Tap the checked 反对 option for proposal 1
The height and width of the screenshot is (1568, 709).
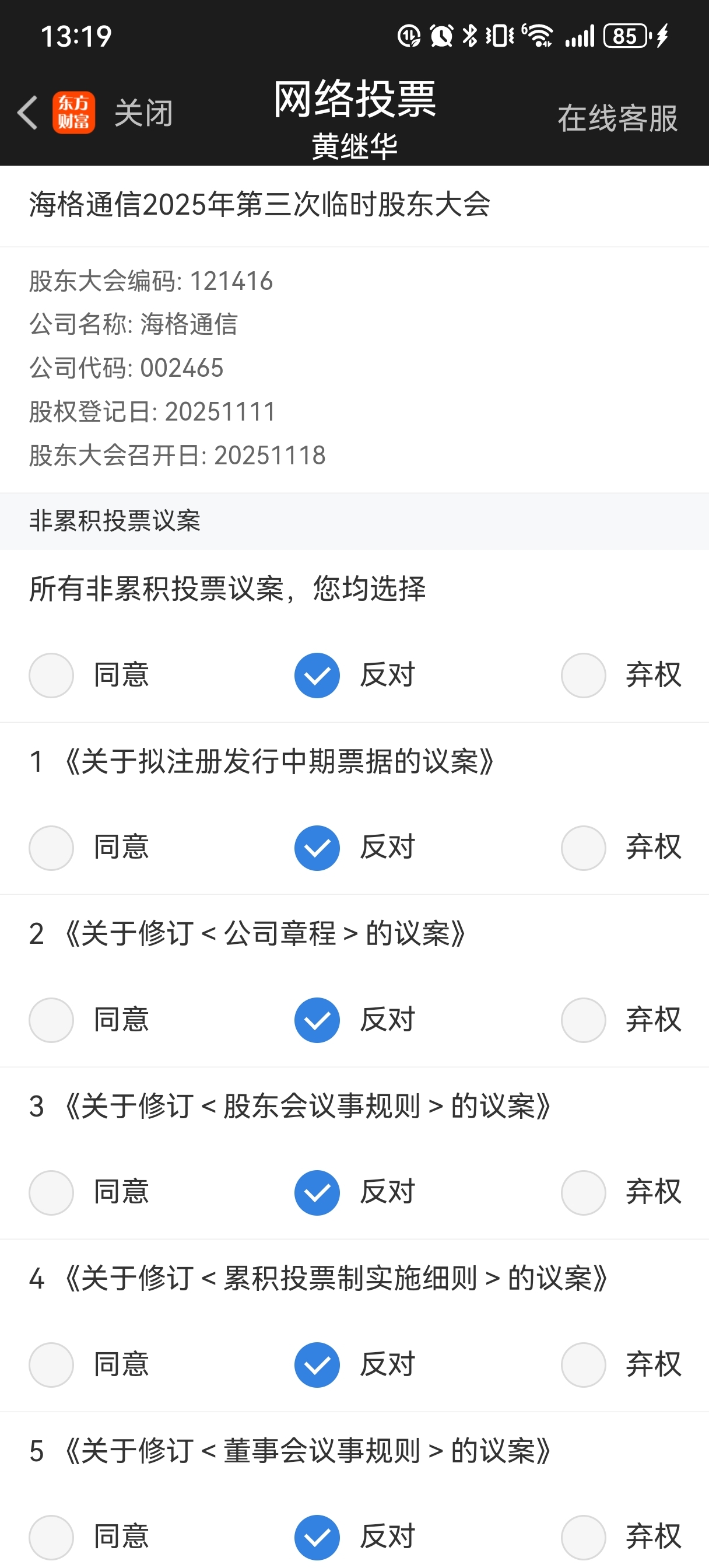(x=317, y=848)
